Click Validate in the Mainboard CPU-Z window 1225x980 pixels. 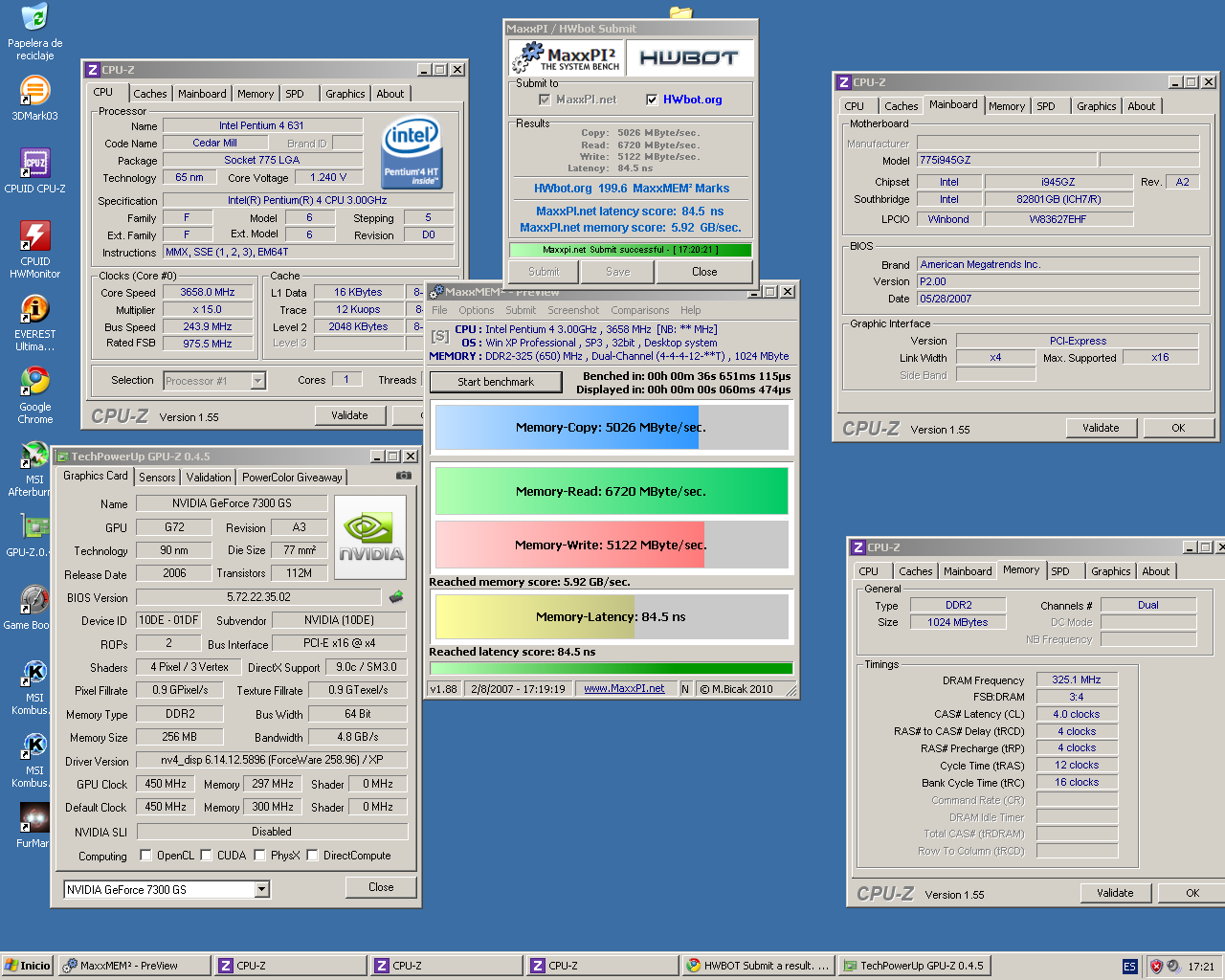pos(1101,428)
